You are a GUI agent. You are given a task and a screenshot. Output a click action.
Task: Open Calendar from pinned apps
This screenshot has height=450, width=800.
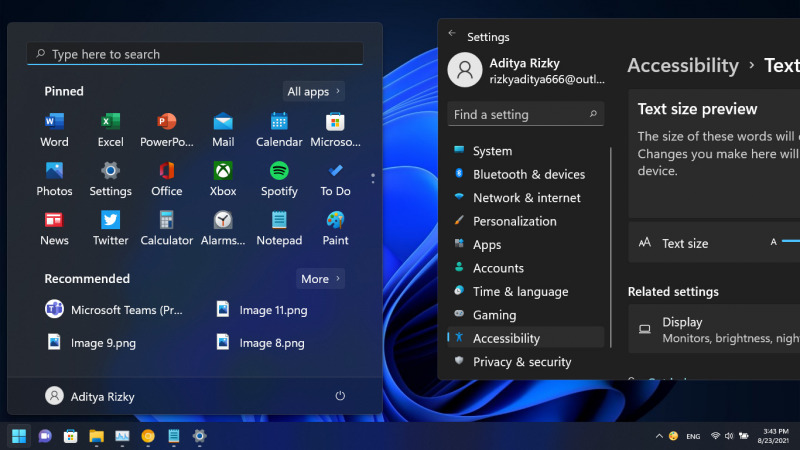click(x=279, y=130)
